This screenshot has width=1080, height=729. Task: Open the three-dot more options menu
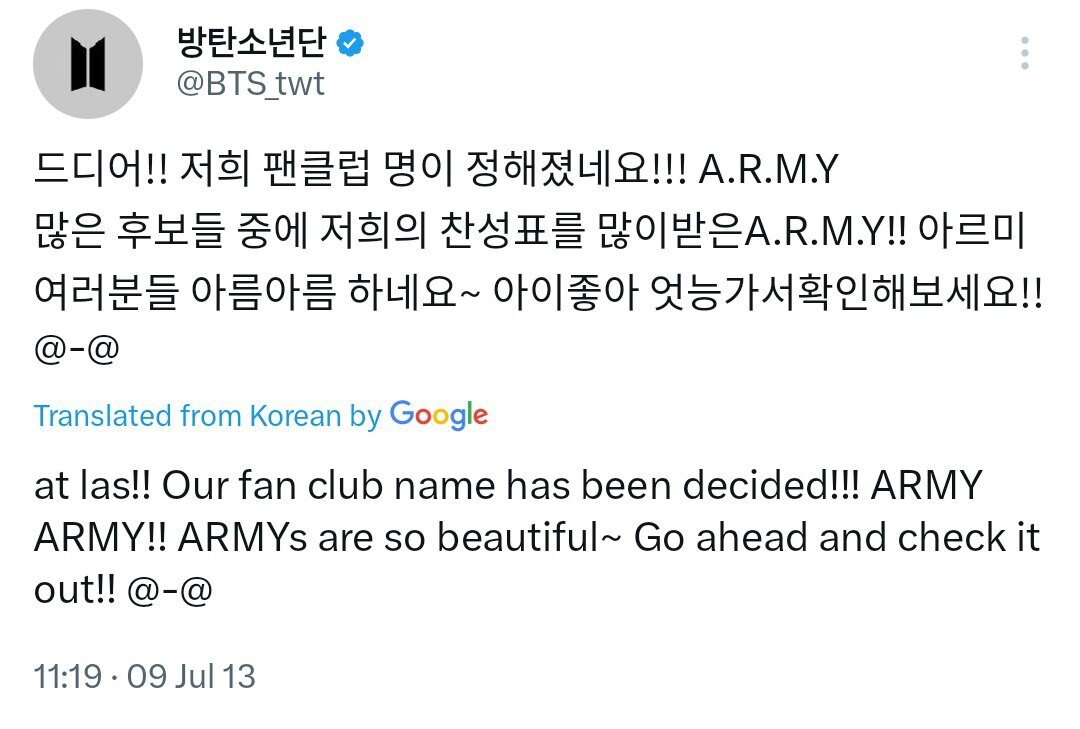pos(1024,53)
